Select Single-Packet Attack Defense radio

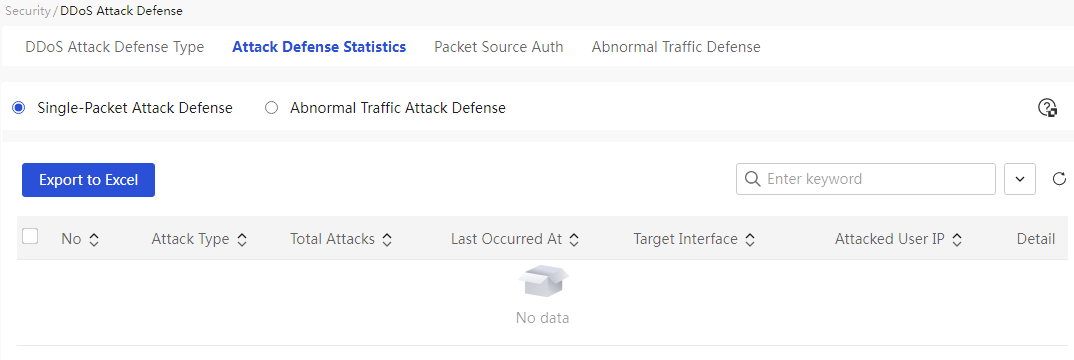19,107
